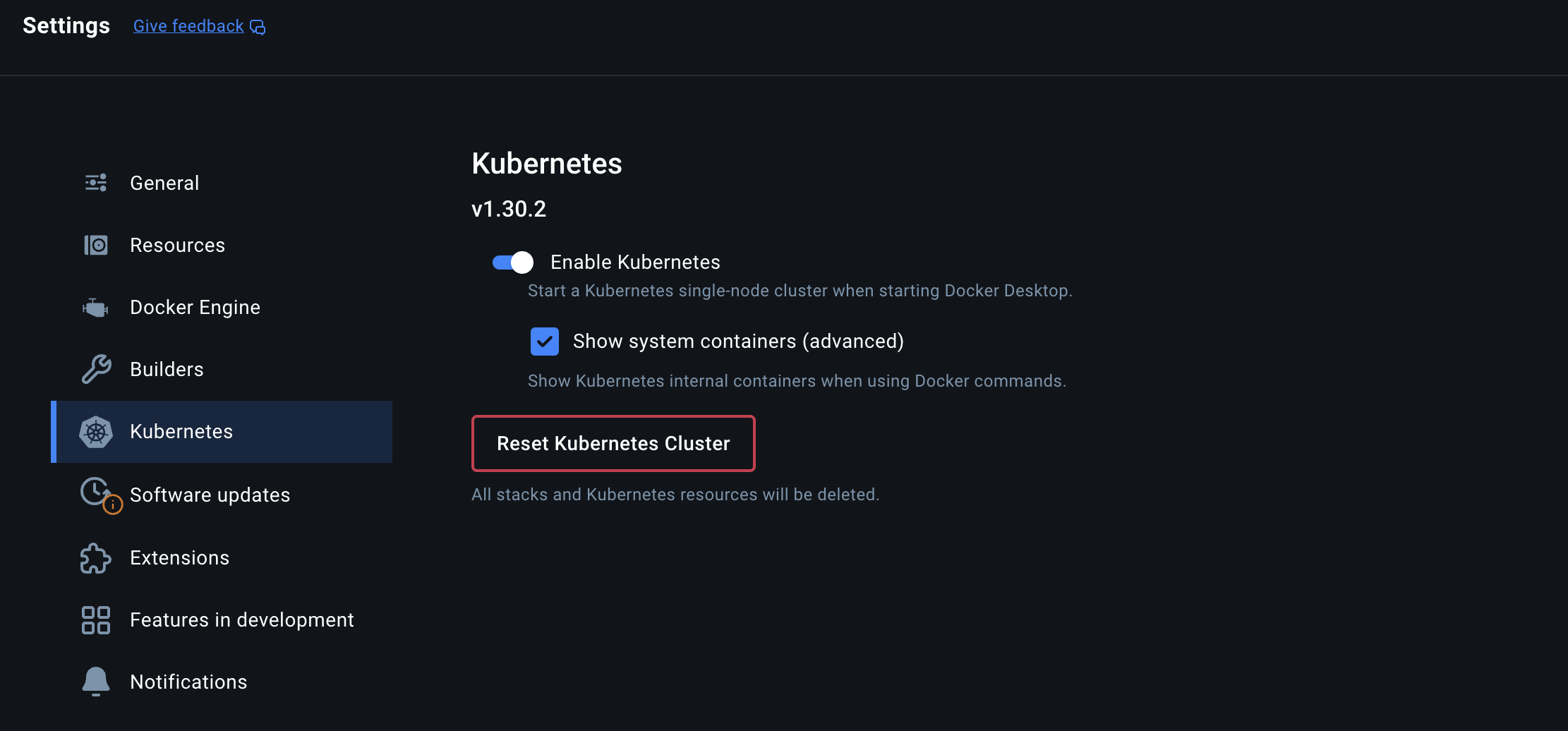Open the General settings section
Viewport: 1568px width, 731px height.
[164, 183]
